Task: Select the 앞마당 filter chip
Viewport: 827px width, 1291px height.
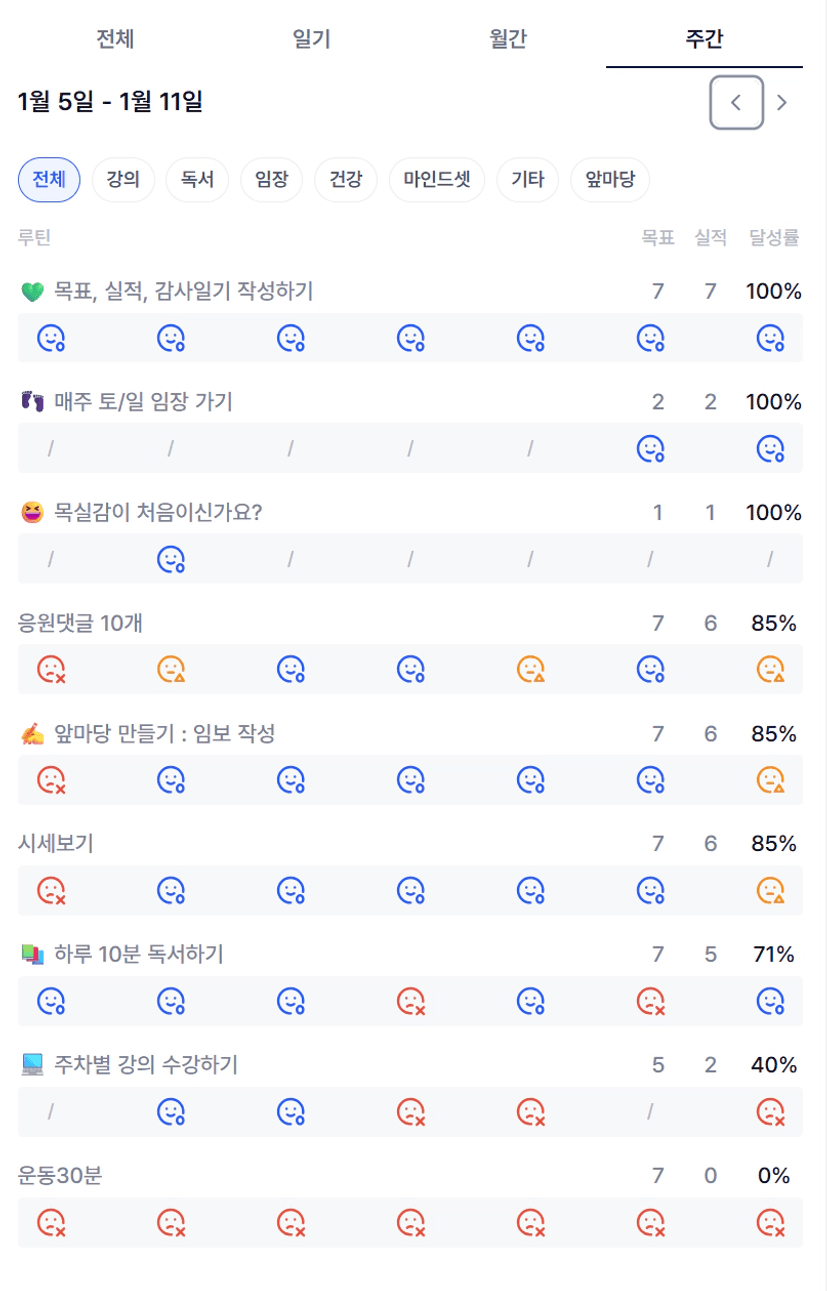Action: (x=610, y=180)
